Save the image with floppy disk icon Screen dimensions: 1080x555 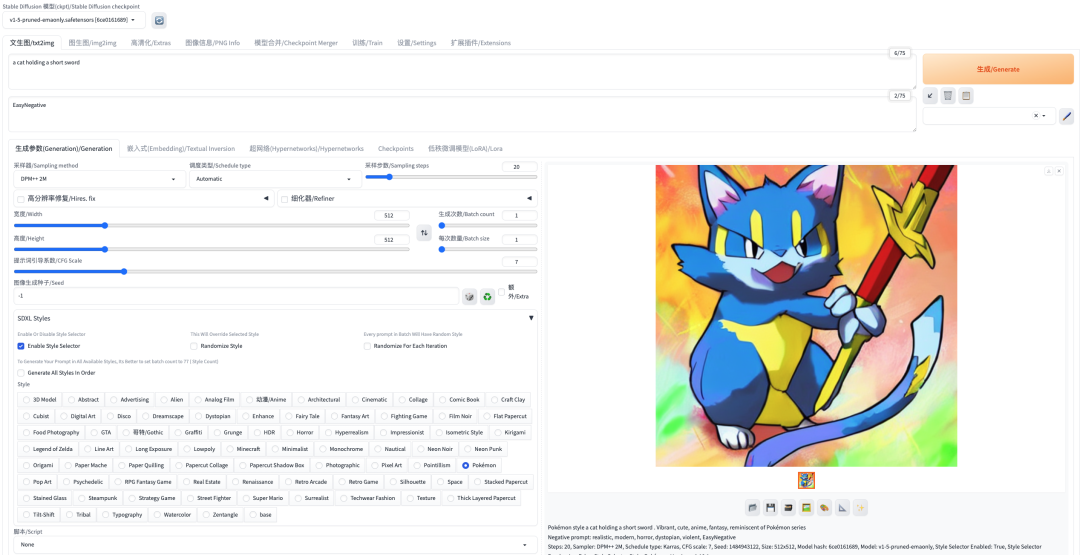point(771,508)
